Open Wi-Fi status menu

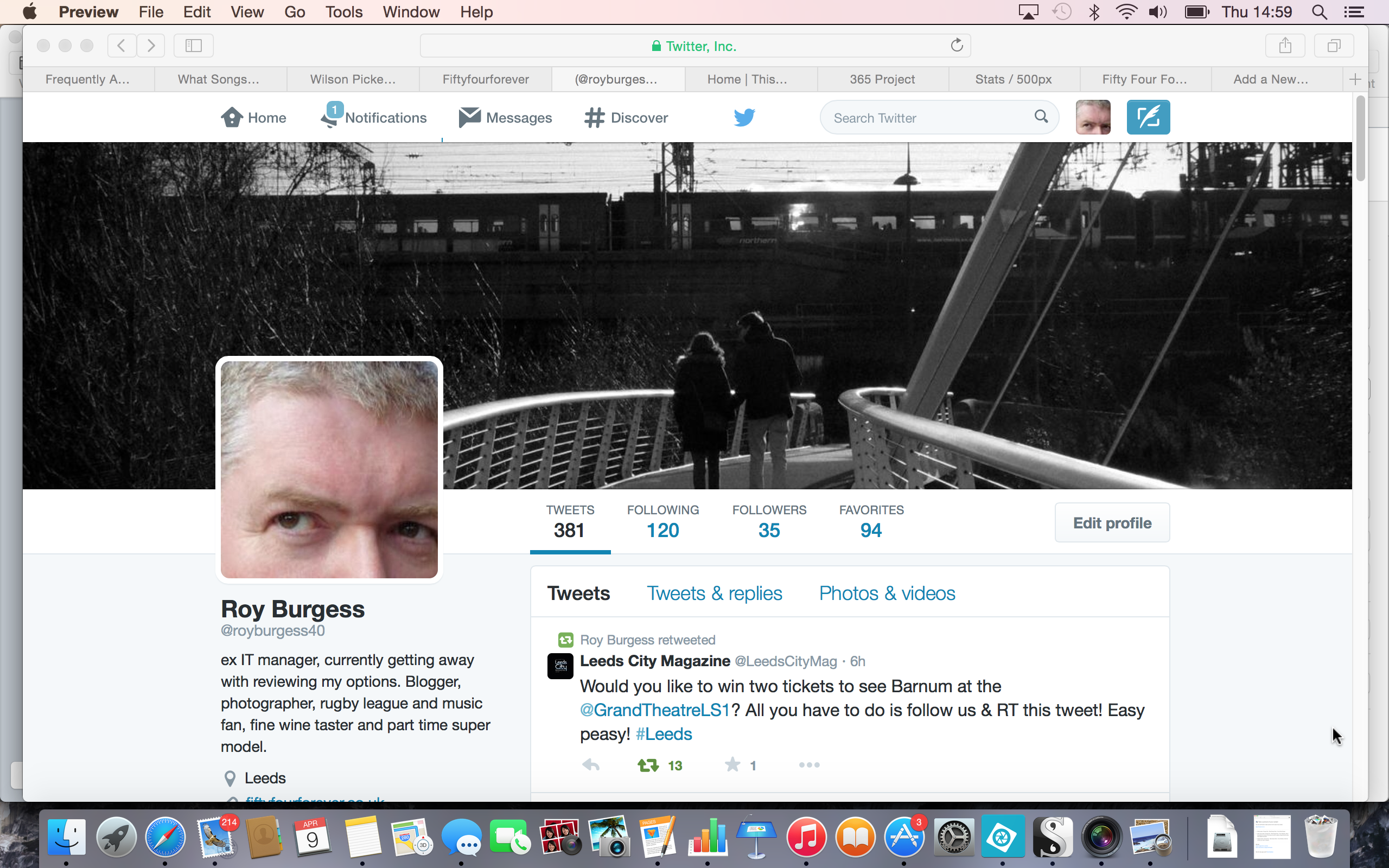tap(1126, 12)
